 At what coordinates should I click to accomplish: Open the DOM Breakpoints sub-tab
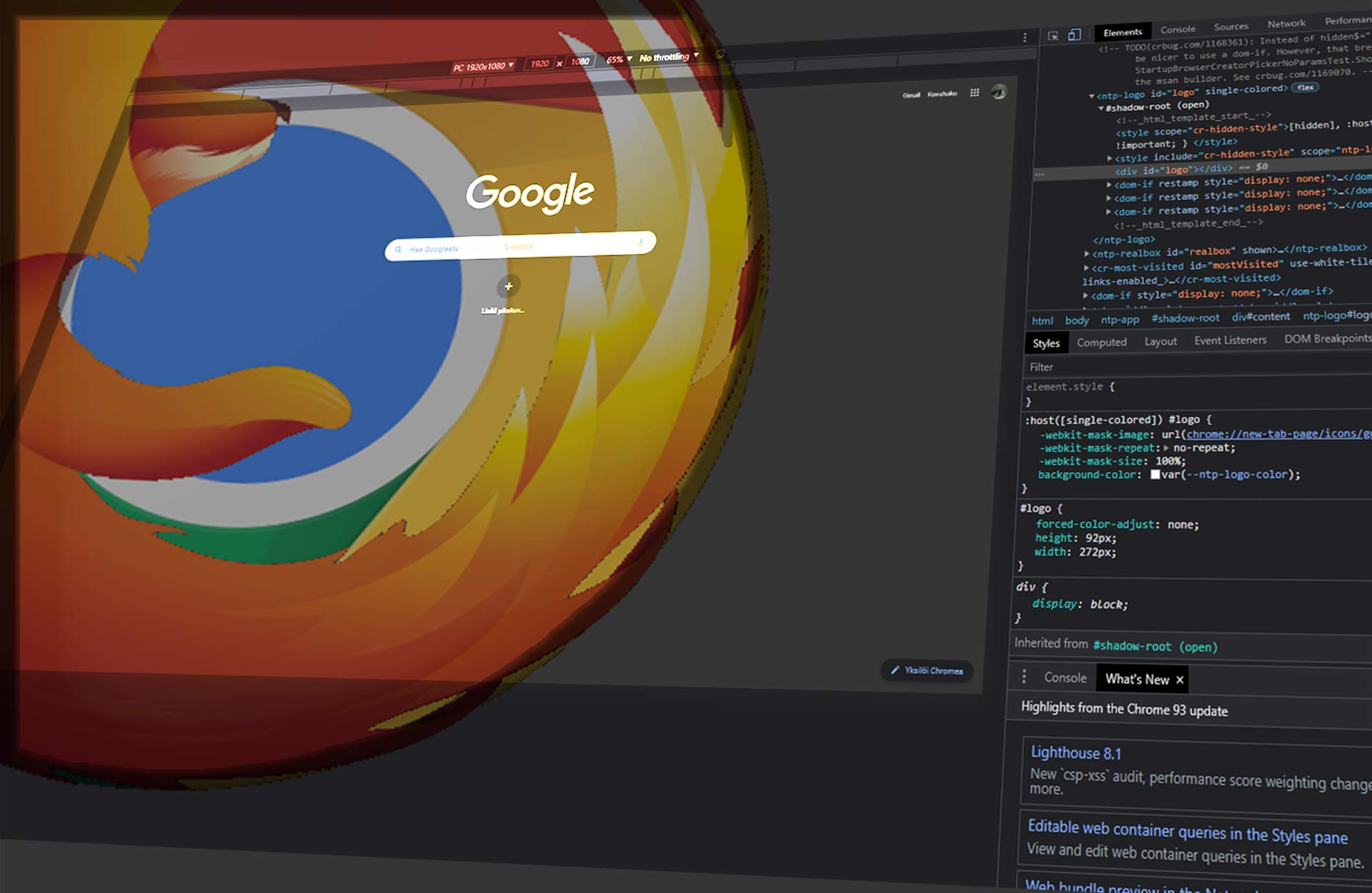point(1328,339)
